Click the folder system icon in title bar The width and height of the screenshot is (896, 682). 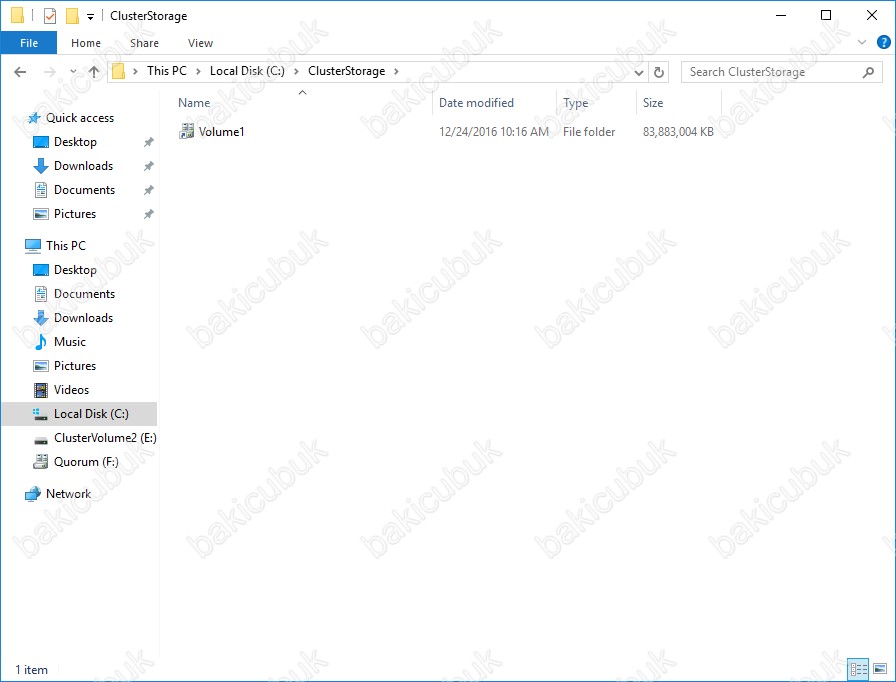click(x=18, y=15)
